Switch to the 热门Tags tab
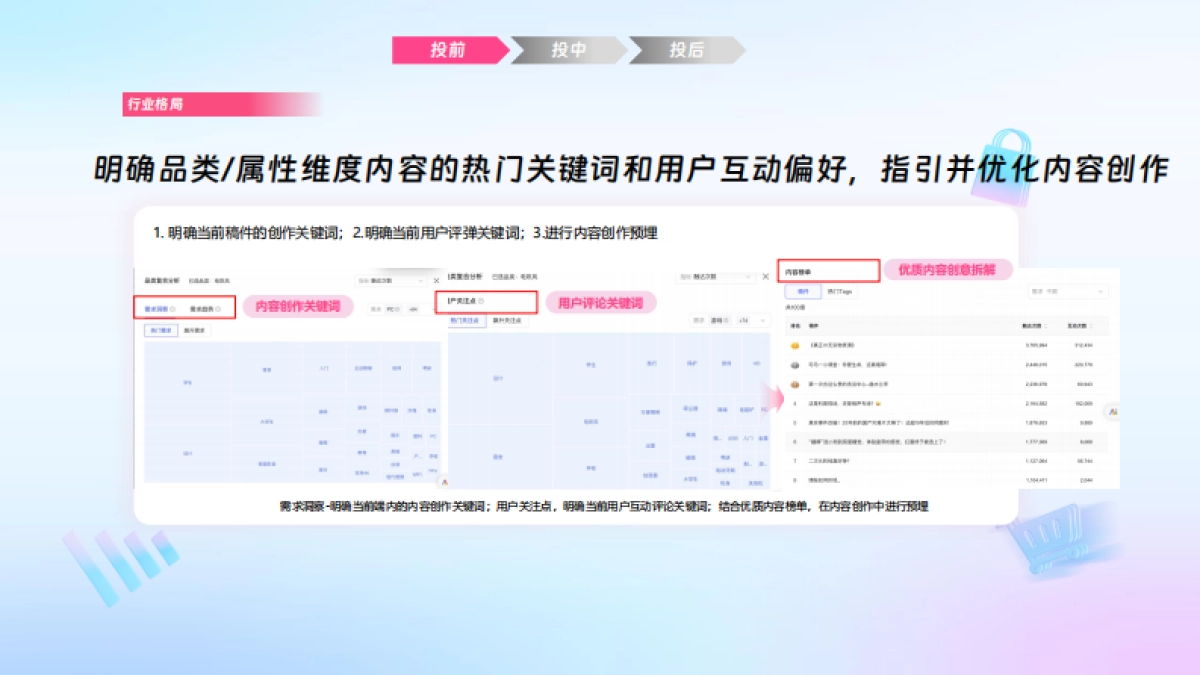The height and width of the screenshot is (675, 1200). (x=838, y=292)
